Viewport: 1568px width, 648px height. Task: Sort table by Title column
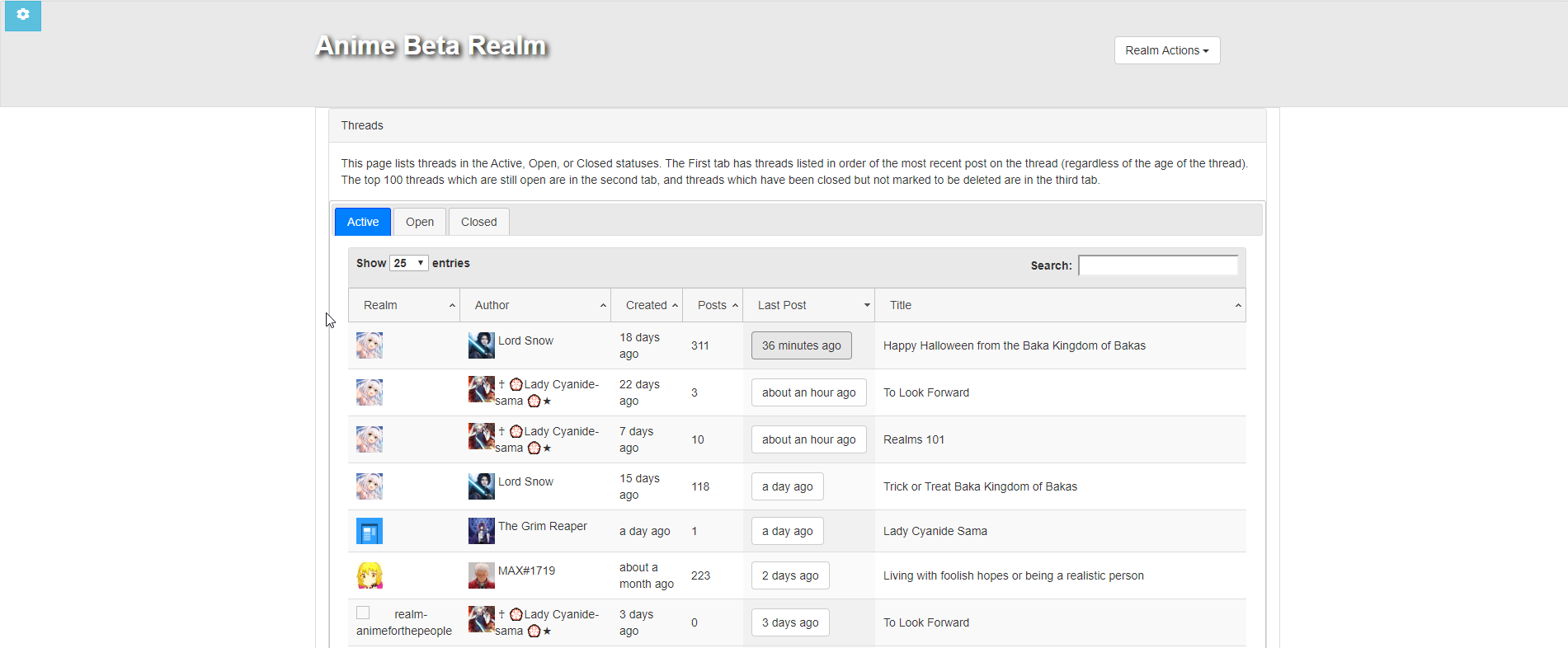(1060, 305)
